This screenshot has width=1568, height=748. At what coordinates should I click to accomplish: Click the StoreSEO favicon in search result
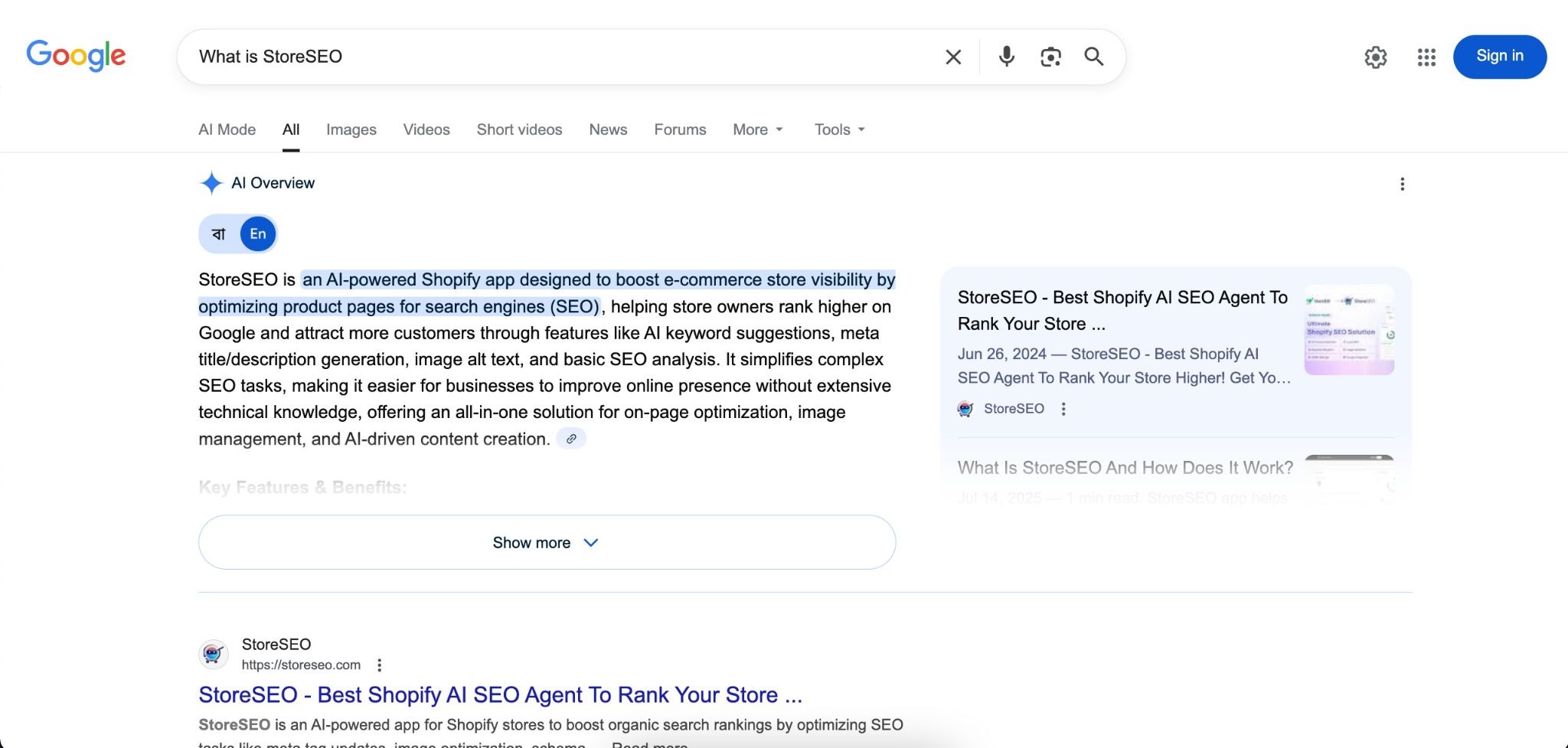click(x=214, y=654)
